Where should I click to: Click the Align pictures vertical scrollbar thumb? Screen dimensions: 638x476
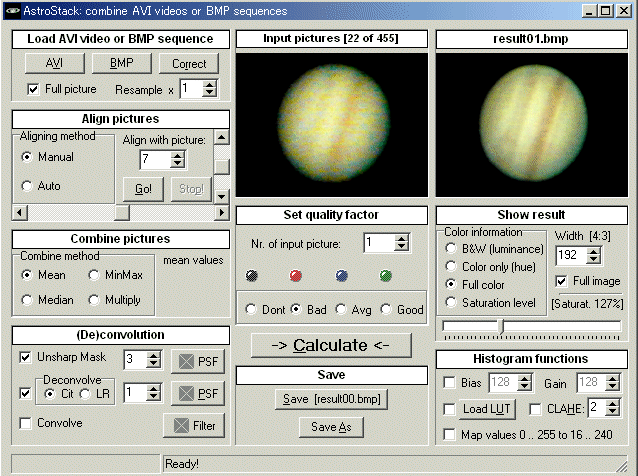click(222, 167)
